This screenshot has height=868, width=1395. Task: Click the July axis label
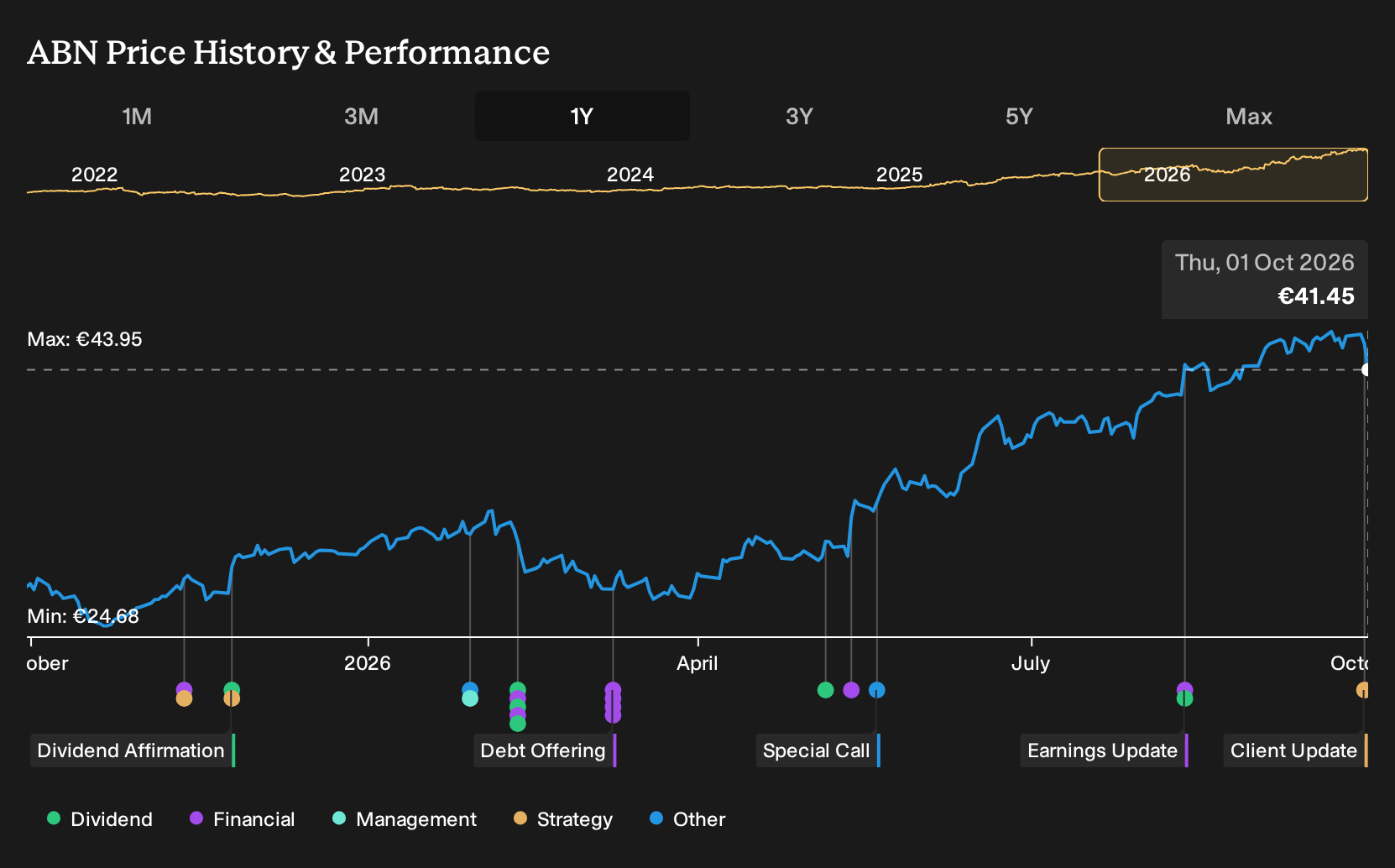tap(1031, 663)
